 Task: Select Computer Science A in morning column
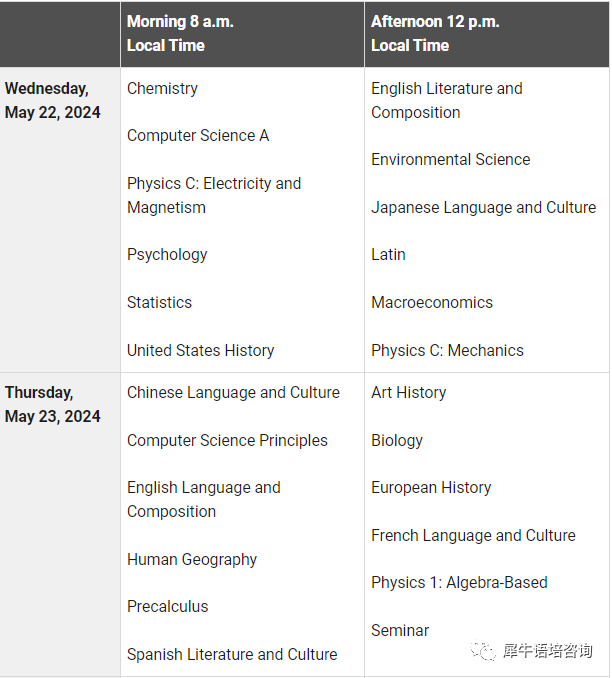198,136
